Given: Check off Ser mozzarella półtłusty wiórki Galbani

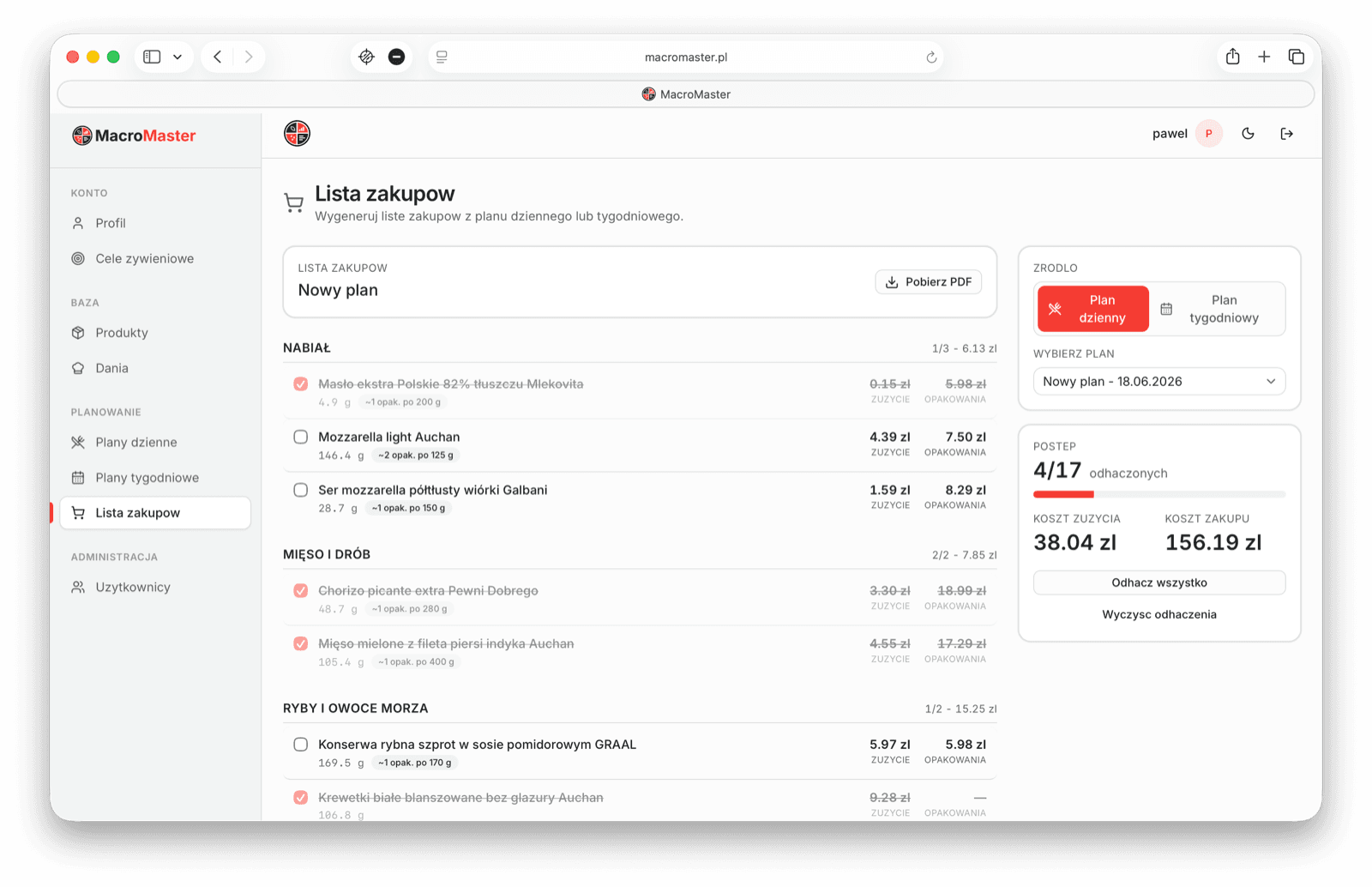Looking at the screenshot, I should tap(300, 491).
